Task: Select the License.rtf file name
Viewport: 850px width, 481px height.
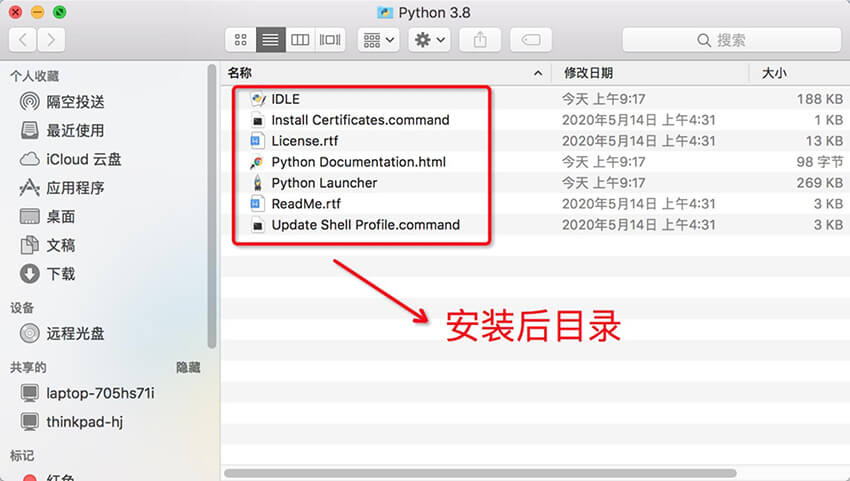Action: pos(304,141)
